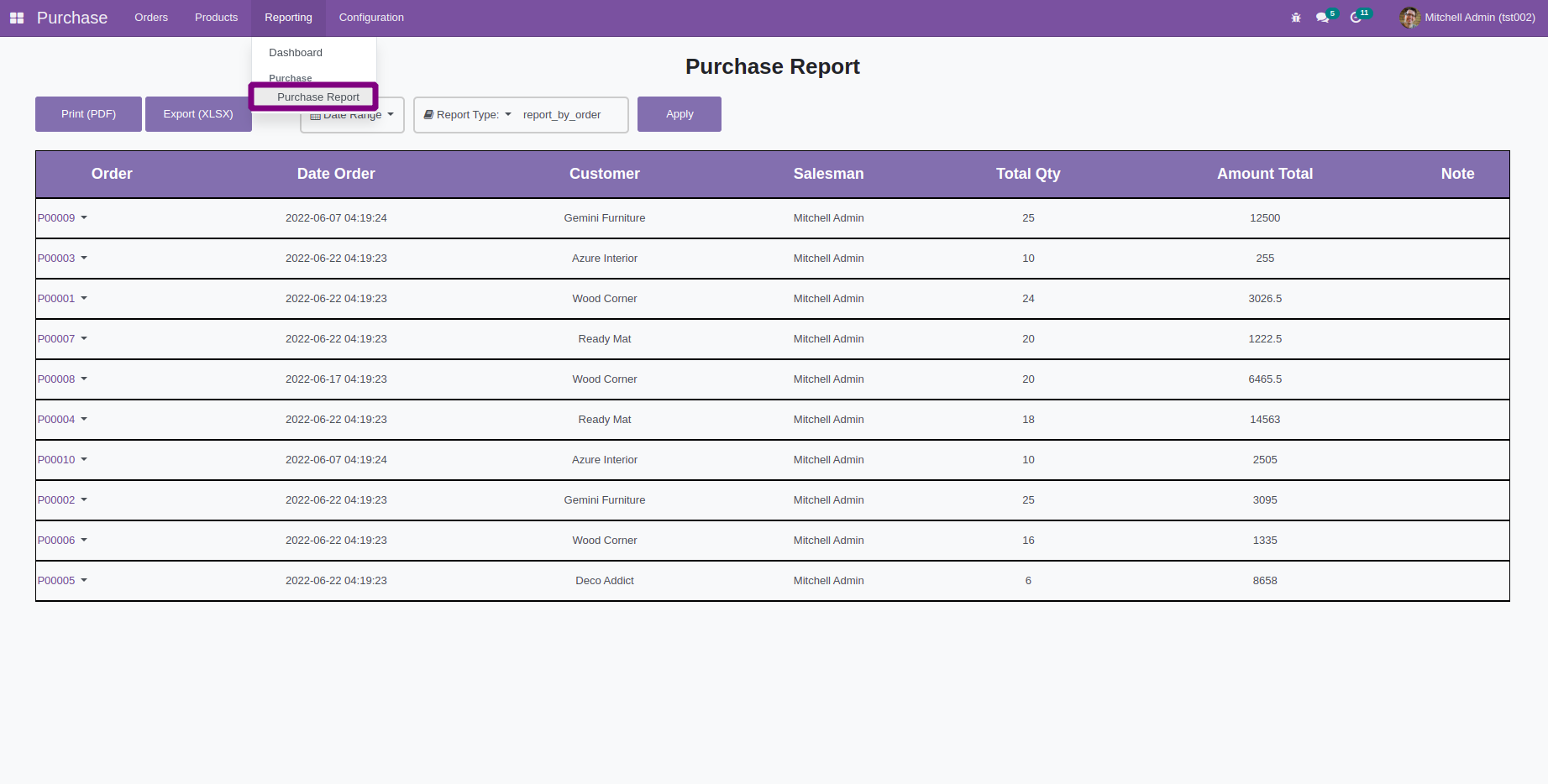Click Mitchell Admin user avatar
The width and height of the screenshot is (1548, 784).
pos(1409,18)
